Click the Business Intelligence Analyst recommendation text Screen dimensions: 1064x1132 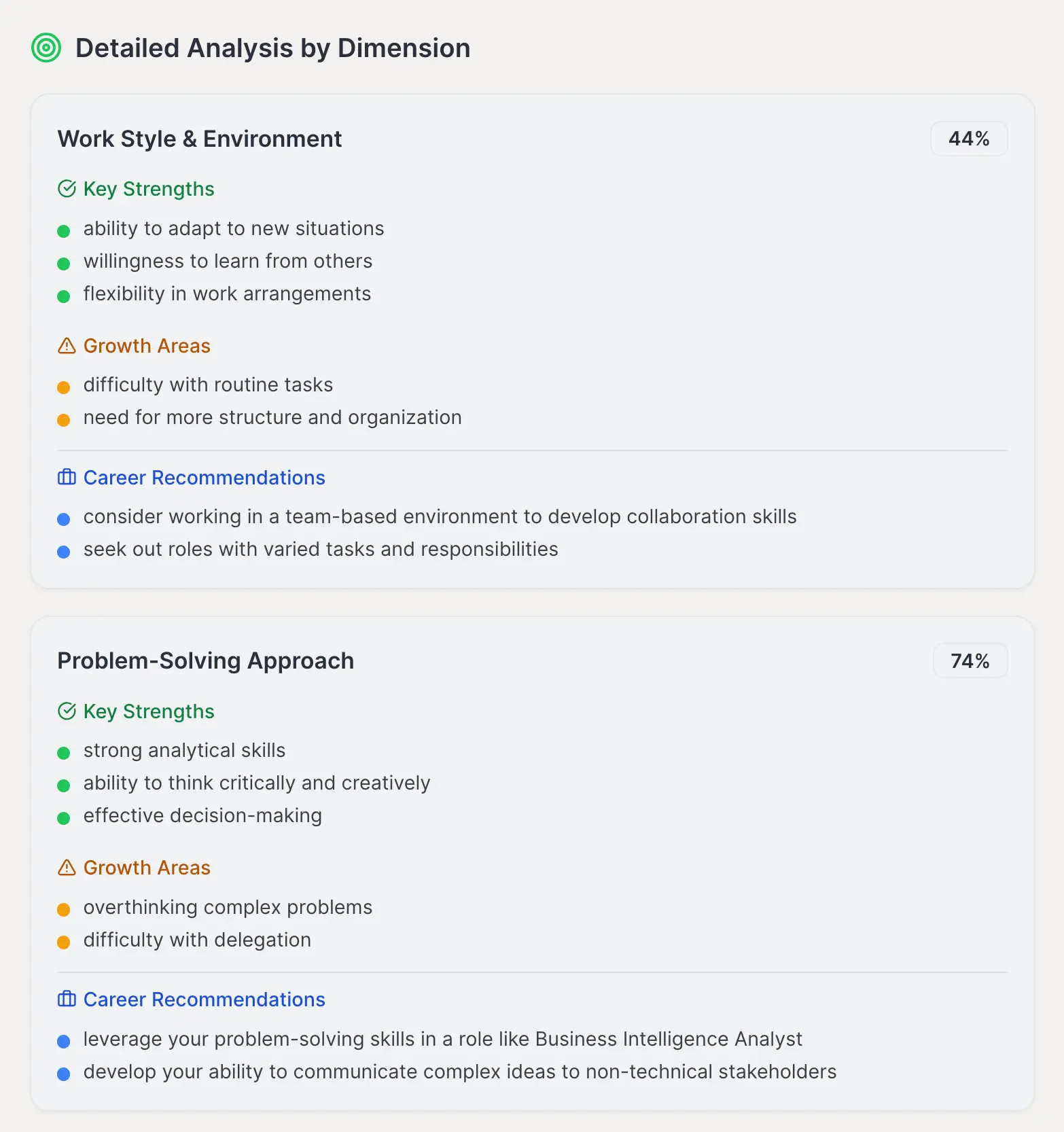click(442, 1039)
